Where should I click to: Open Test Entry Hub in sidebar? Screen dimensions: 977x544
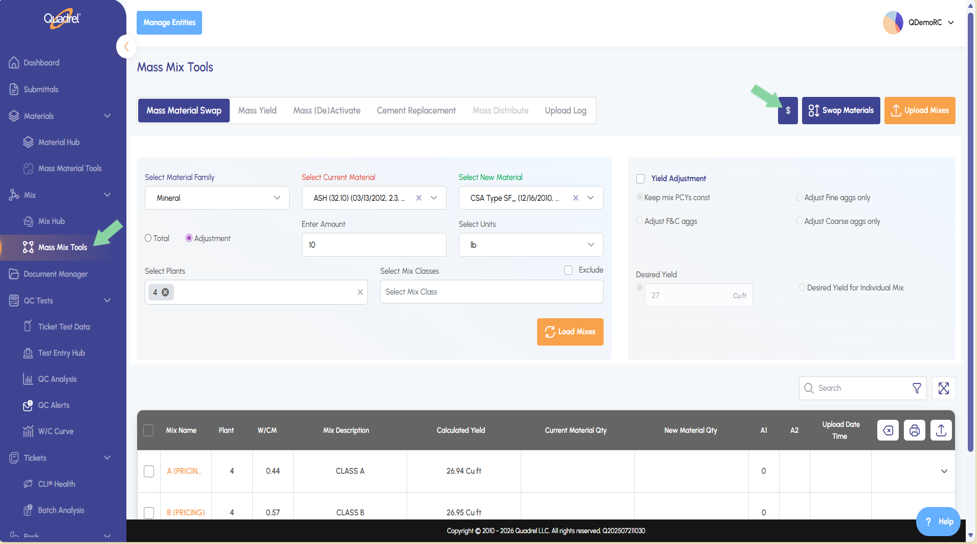pyautogui.click(x=61, y=353)
